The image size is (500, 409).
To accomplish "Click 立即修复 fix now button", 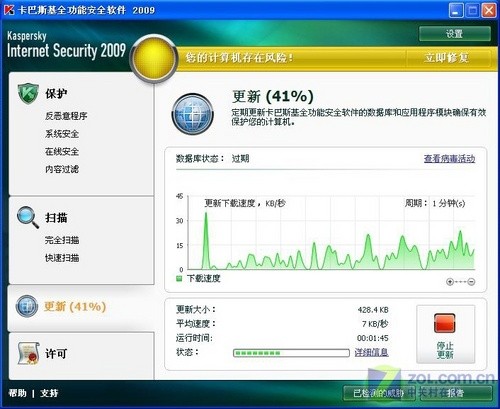I will tap(446, 58).
